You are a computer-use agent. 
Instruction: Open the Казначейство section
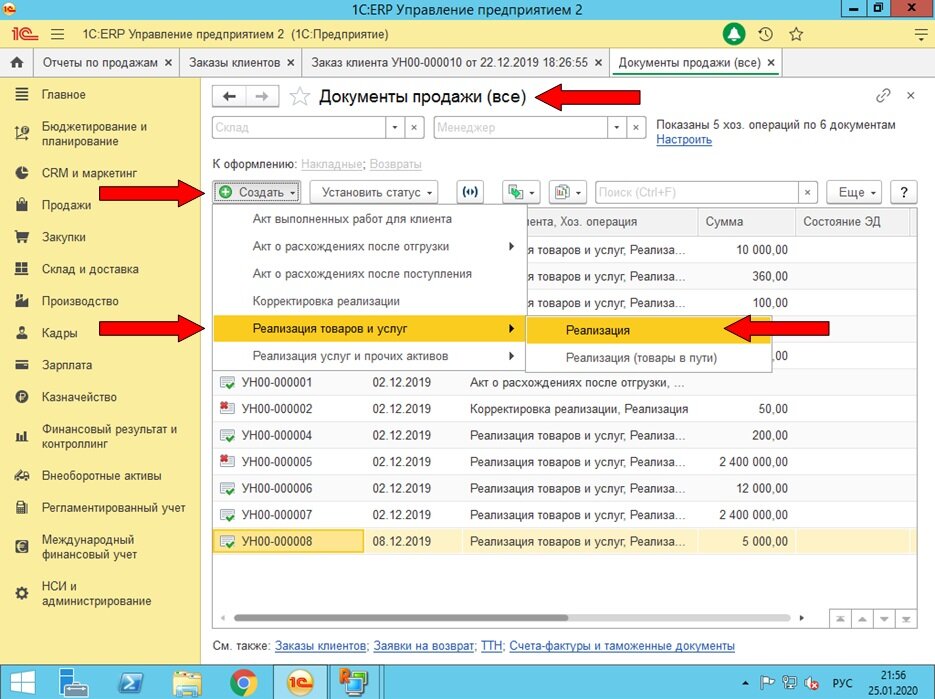click(79, 397)
